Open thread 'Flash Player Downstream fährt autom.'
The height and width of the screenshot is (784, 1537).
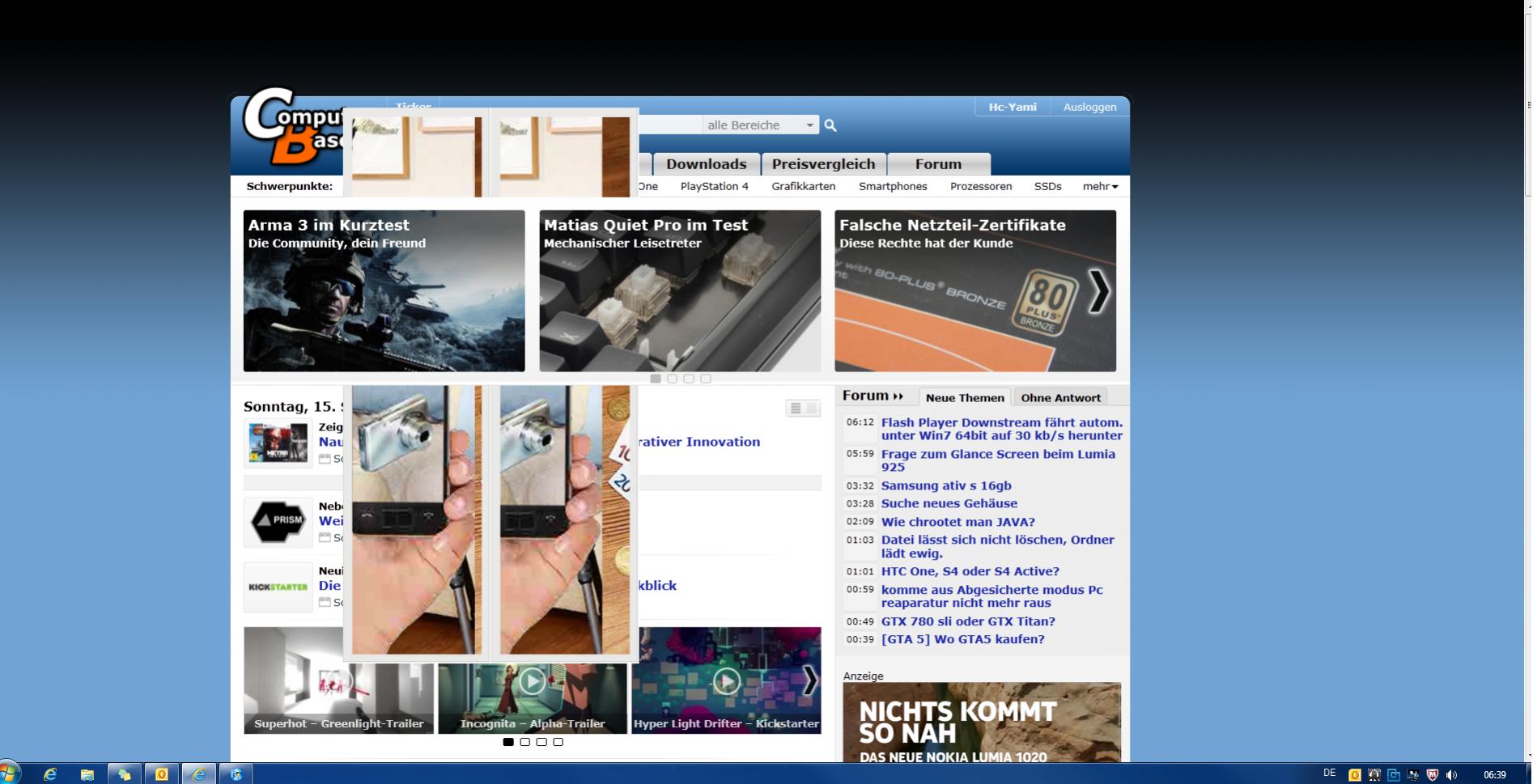click(1002, 429)
